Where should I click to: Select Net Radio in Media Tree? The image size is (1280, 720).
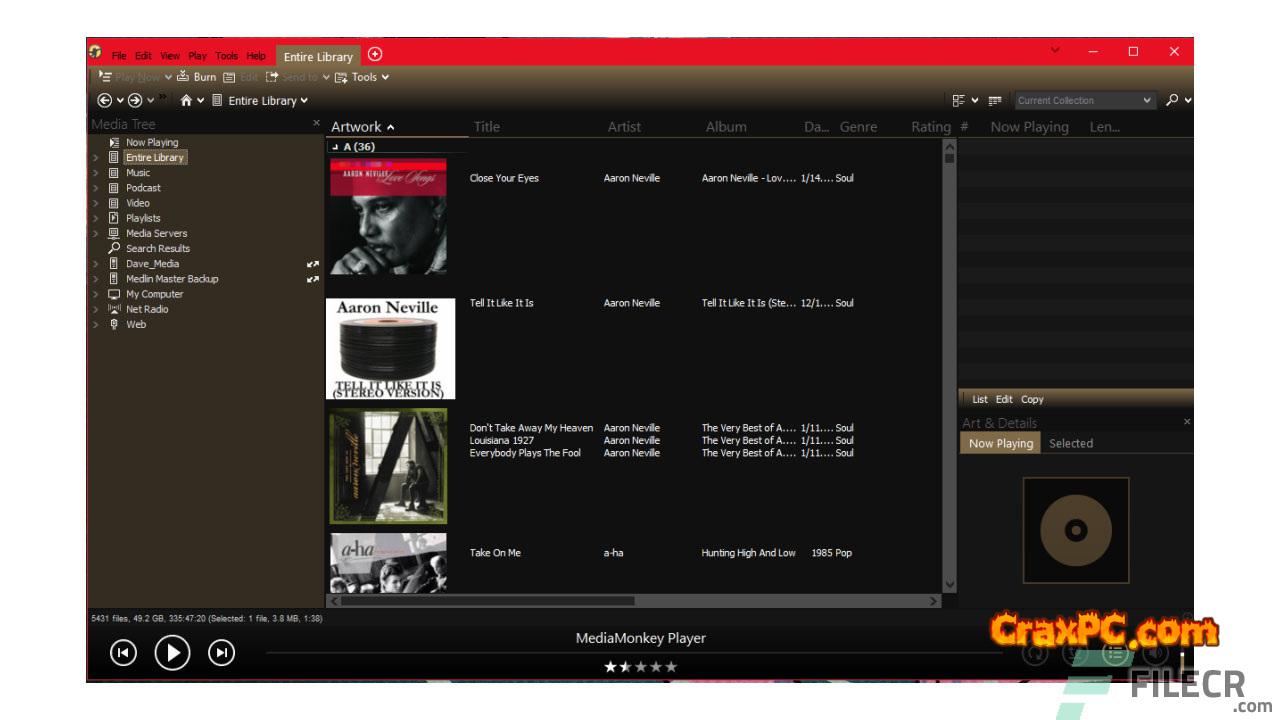click(147, 309)
